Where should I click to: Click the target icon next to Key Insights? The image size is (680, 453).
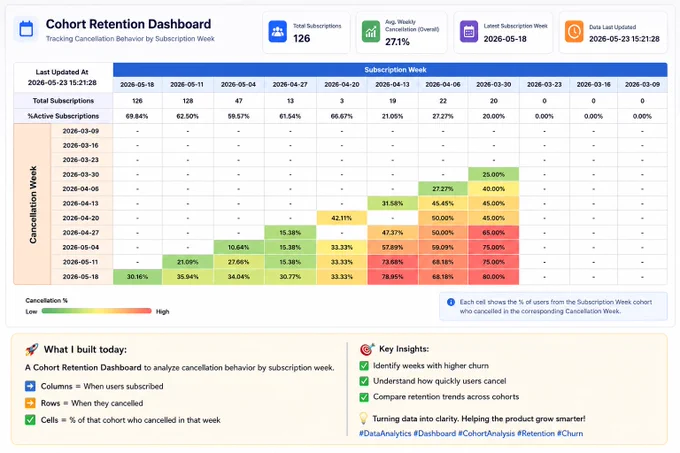point(367,349)
